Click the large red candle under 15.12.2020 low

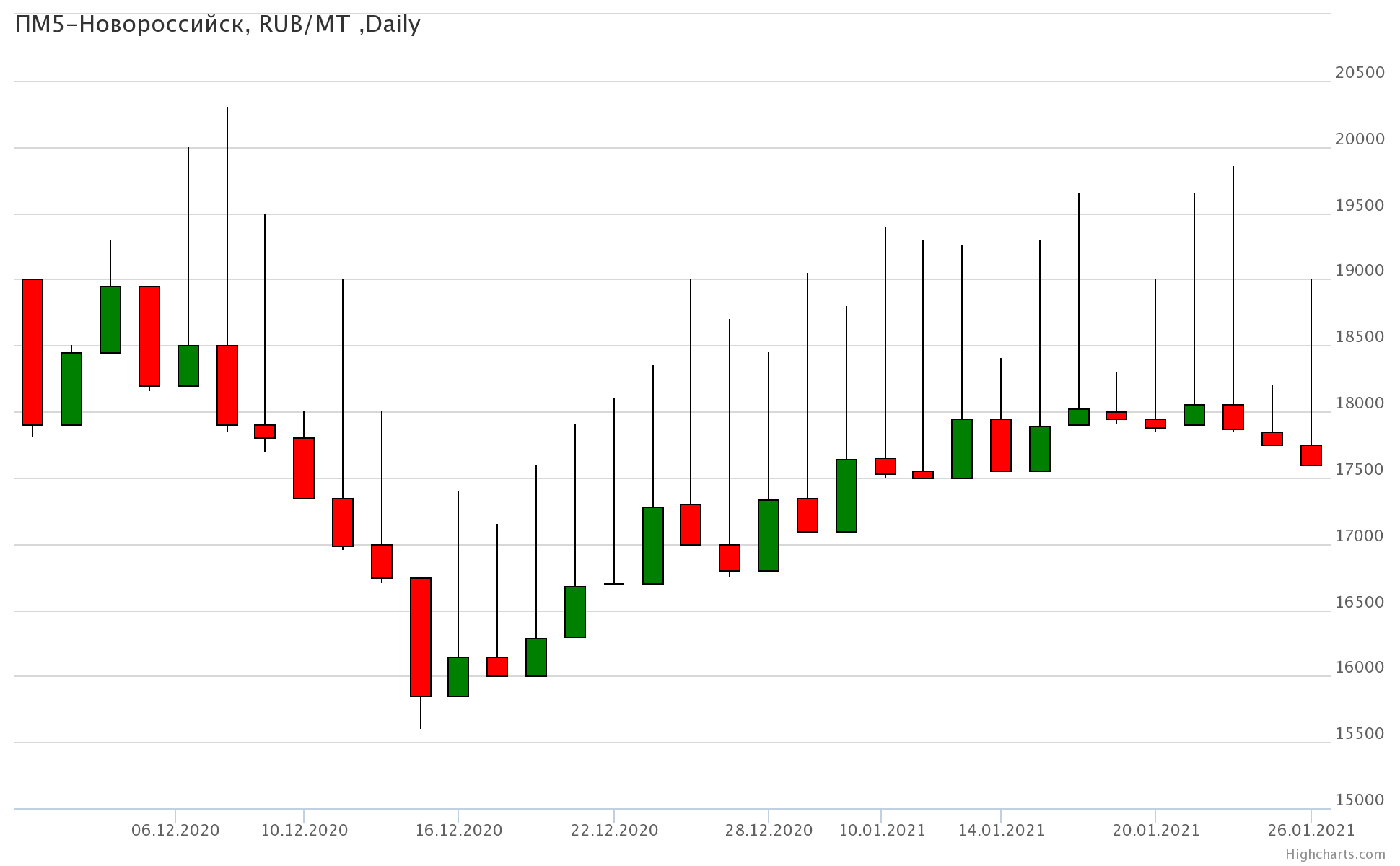point(421,637)
